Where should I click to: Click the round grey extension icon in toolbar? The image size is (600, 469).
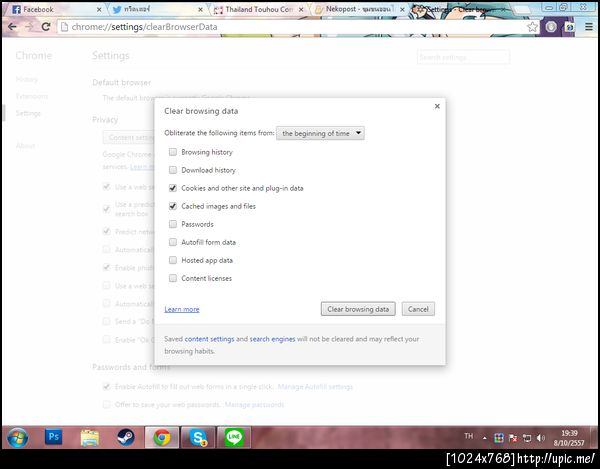[551, 27]
